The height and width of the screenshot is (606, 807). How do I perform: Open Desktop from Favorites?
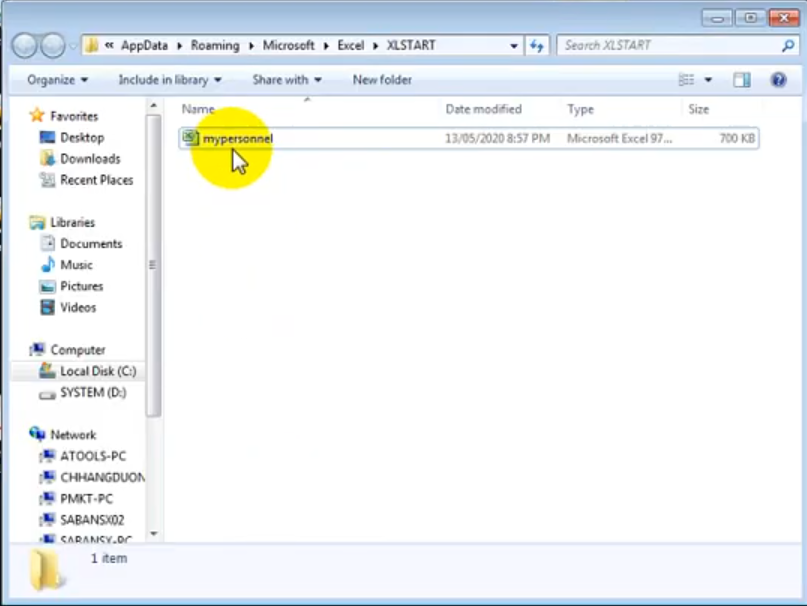coord(82,137)
